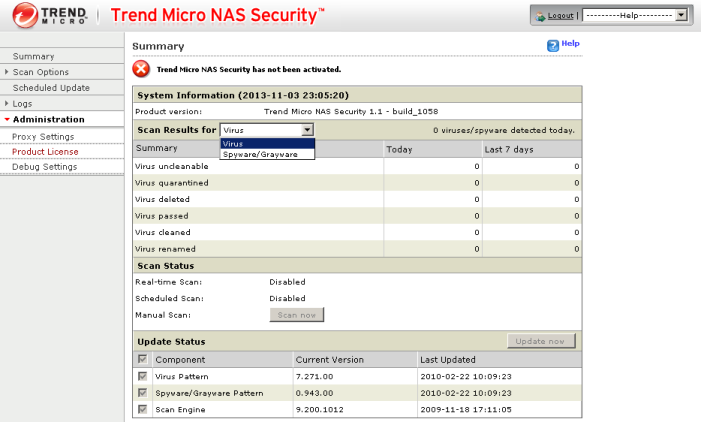The height and width of the screenshot is (422, 701).
Task: Click the Current Version column header
Action: click(x=330, y=359)
